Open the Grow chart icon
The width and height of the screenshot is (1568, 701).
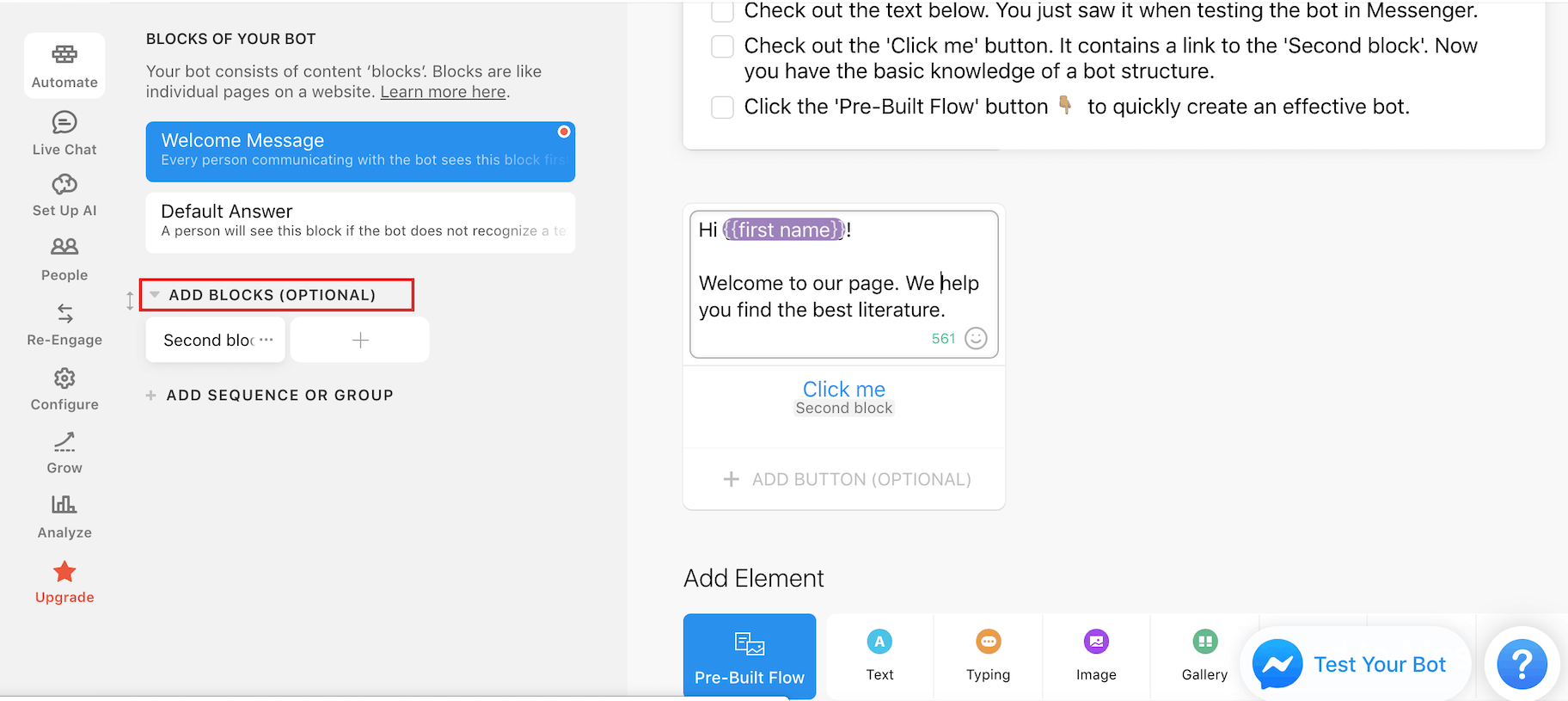pos(64,442)
